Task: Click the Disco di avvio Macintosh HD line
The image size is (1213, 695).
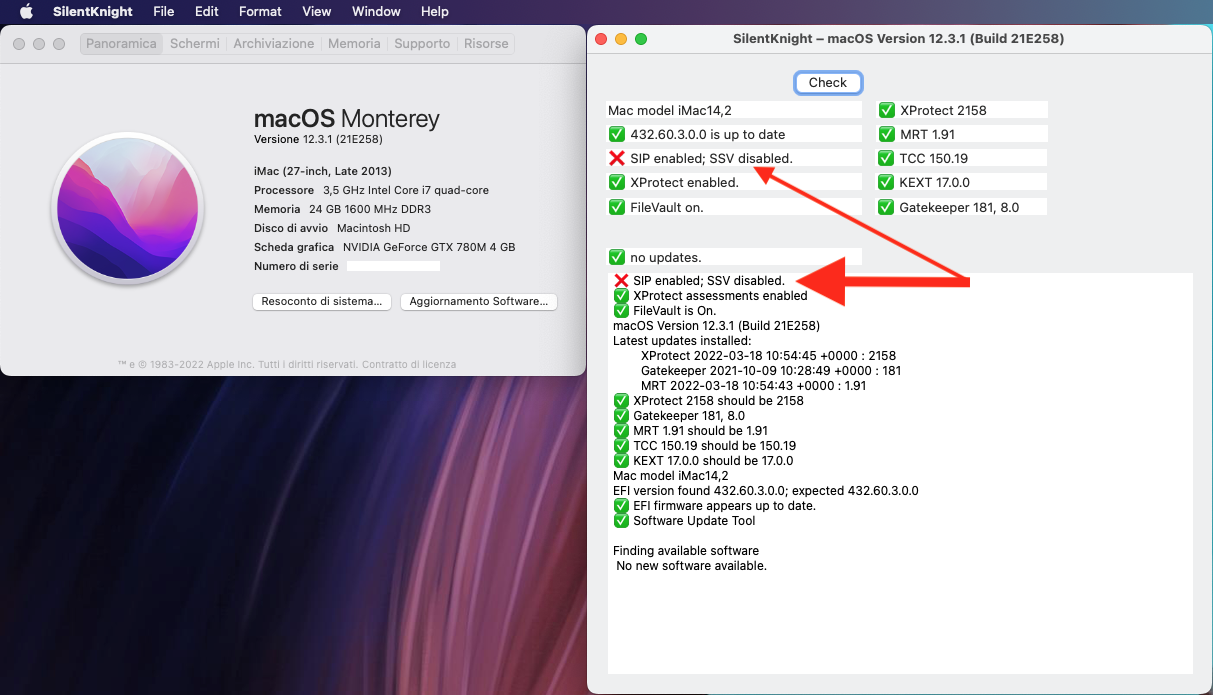Action: pos(332,228)
